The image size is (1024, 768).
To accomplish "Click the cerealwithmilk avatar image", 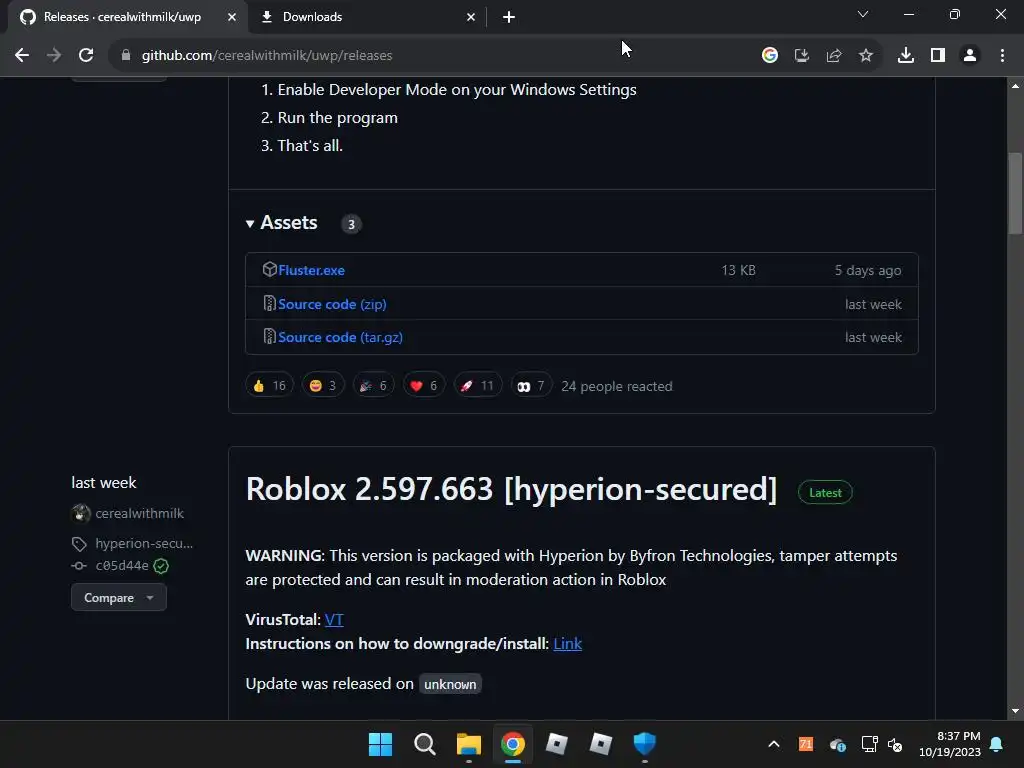I will [80, 514].
